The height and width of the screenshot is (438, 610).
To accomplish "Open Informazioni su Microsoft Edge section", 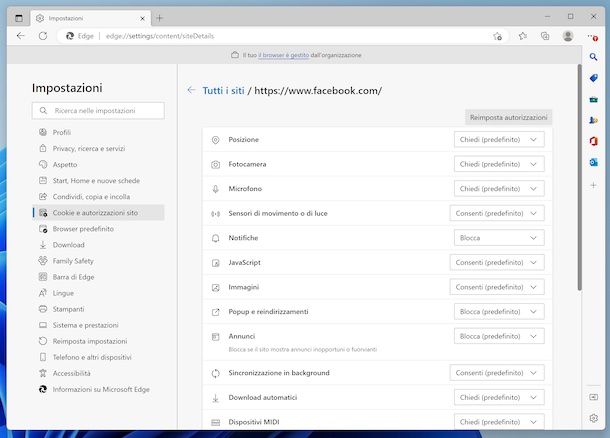I will coord(98,389).
